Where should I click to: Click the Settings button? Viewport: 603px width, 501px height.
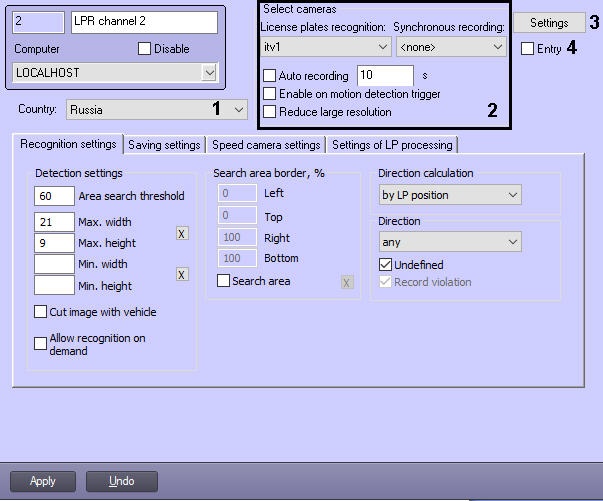point(549,22)
